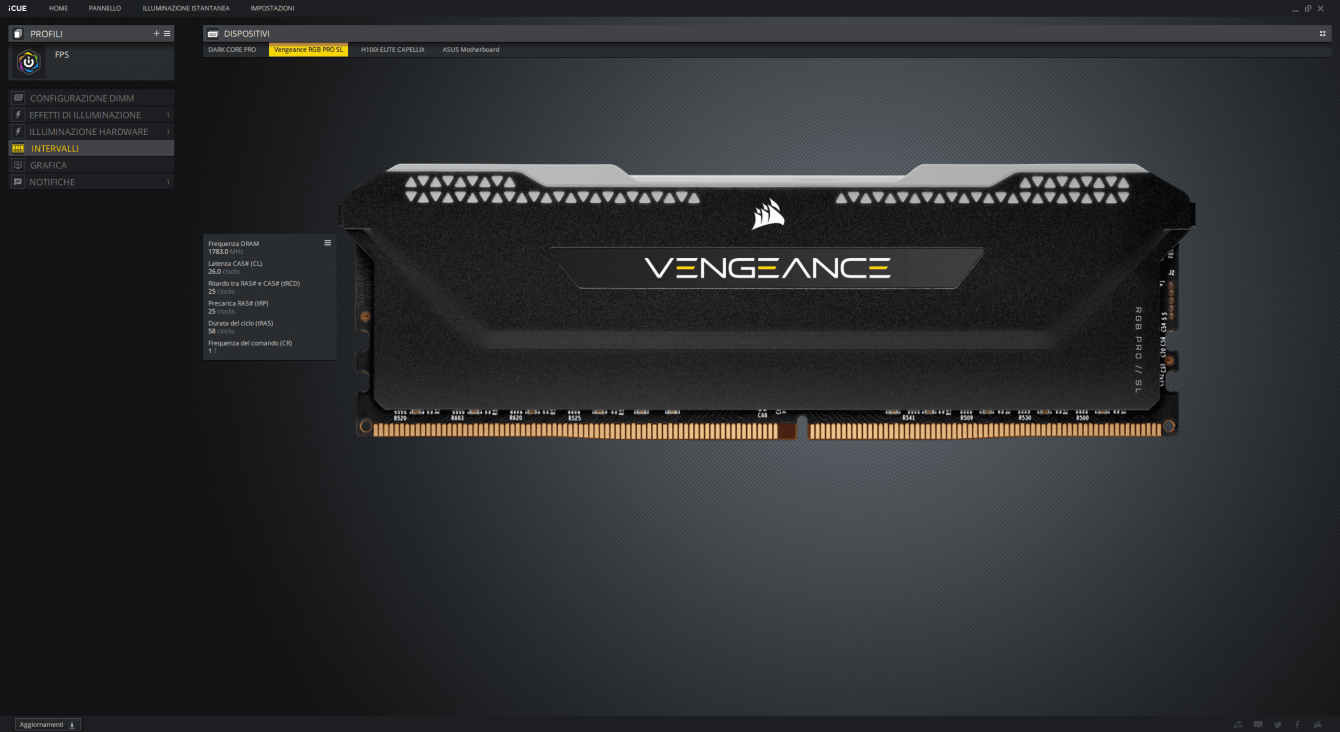Click the 58 clocks value
The image size is (1340, 732).
[x=221, y=331]
